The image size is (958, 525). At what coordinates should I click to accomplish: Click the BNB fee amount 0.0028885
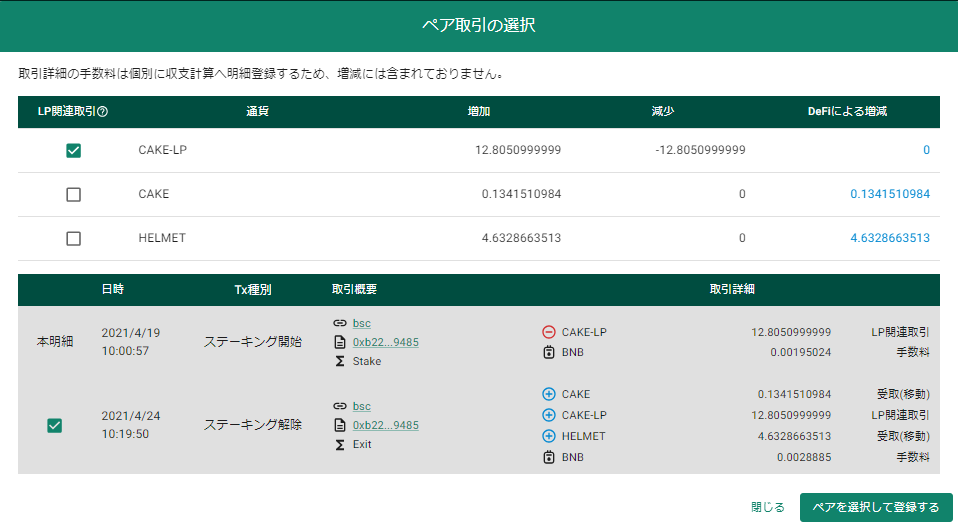click(x=804, y=457)
